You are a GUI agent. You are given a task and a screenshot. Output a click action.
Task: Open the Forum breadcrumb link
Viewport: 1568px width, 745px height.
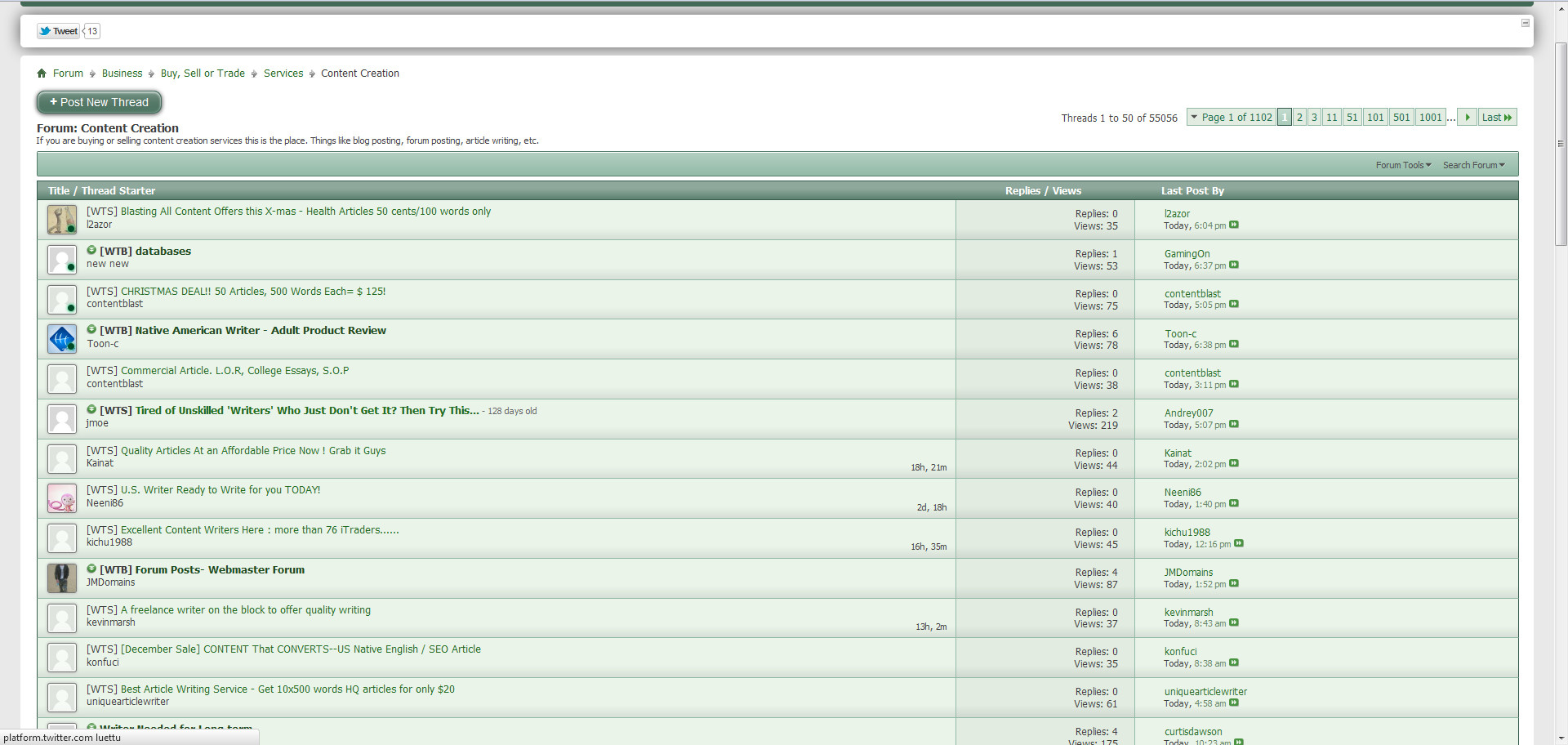tap(68, 74)
